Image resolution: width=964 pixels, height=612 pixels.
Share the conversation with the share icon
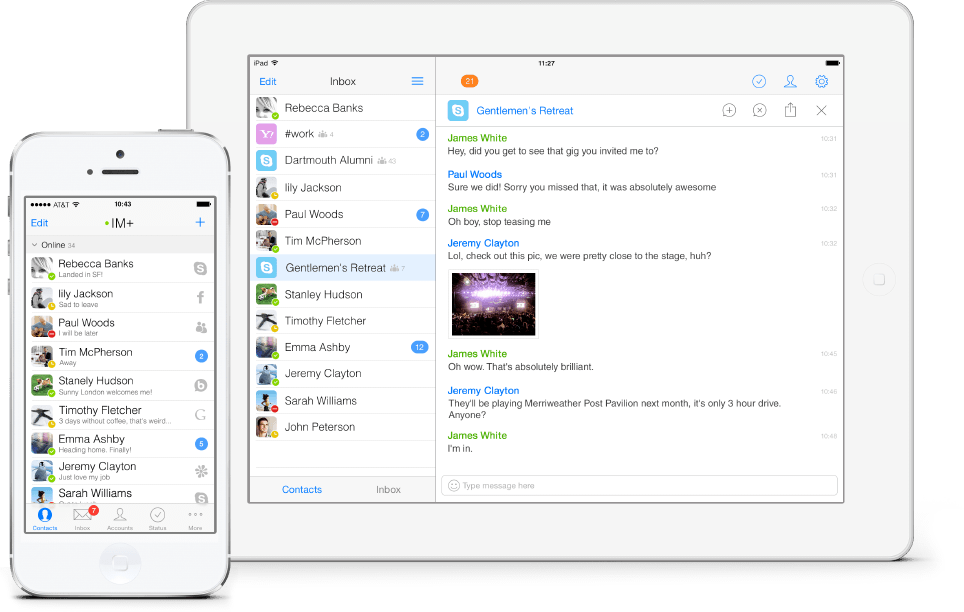790,110
